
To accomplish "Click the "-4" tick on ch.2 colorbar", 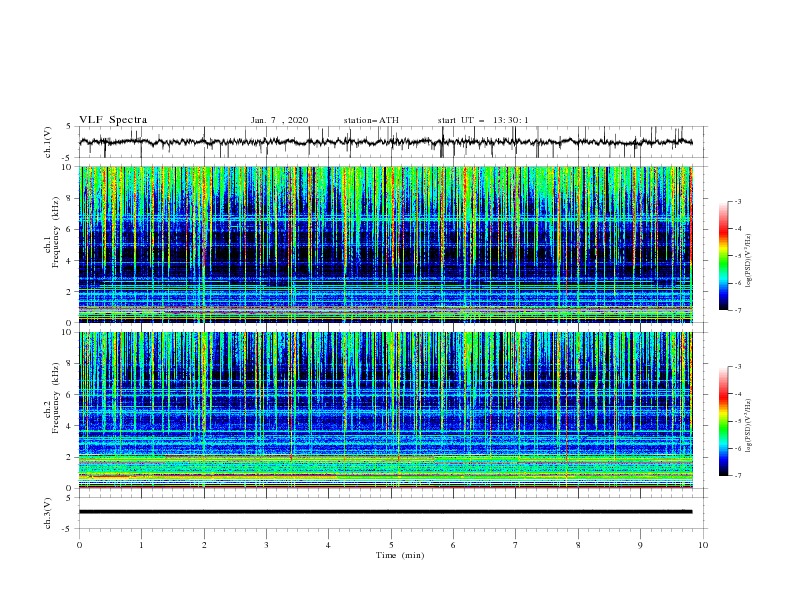I will tap(737, 394).
